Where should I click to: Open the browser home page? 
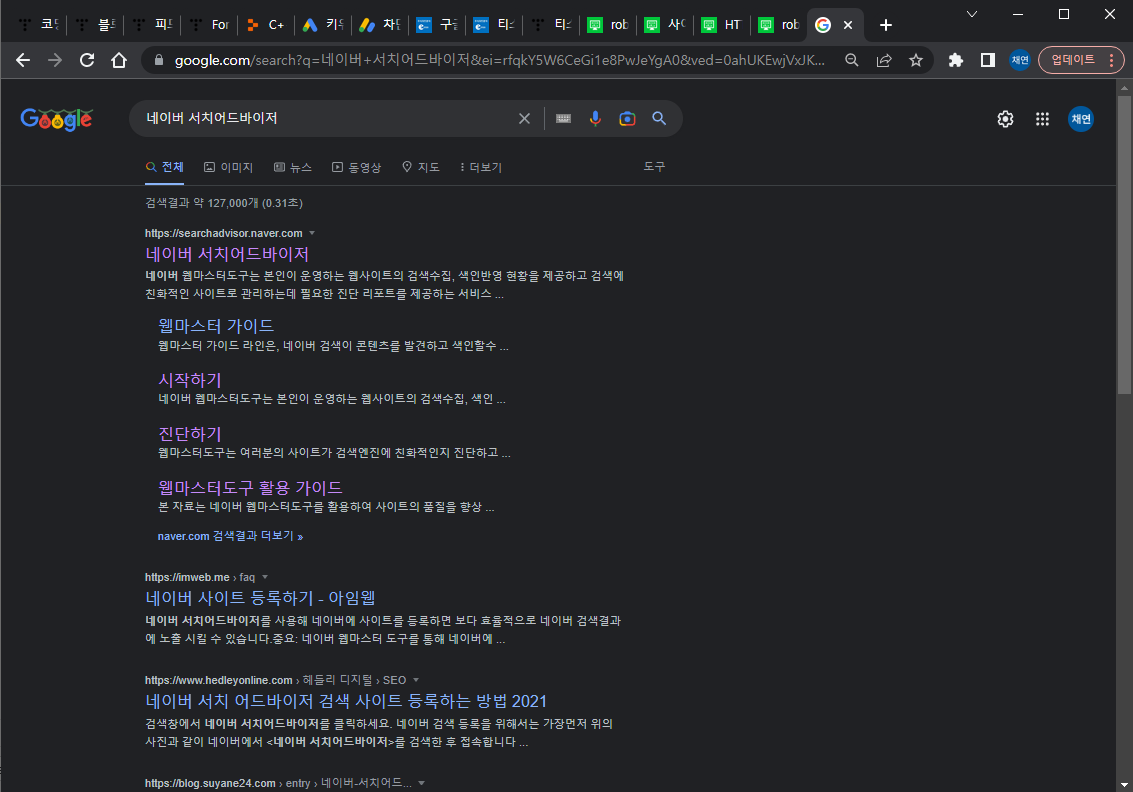tap(119, 60)
